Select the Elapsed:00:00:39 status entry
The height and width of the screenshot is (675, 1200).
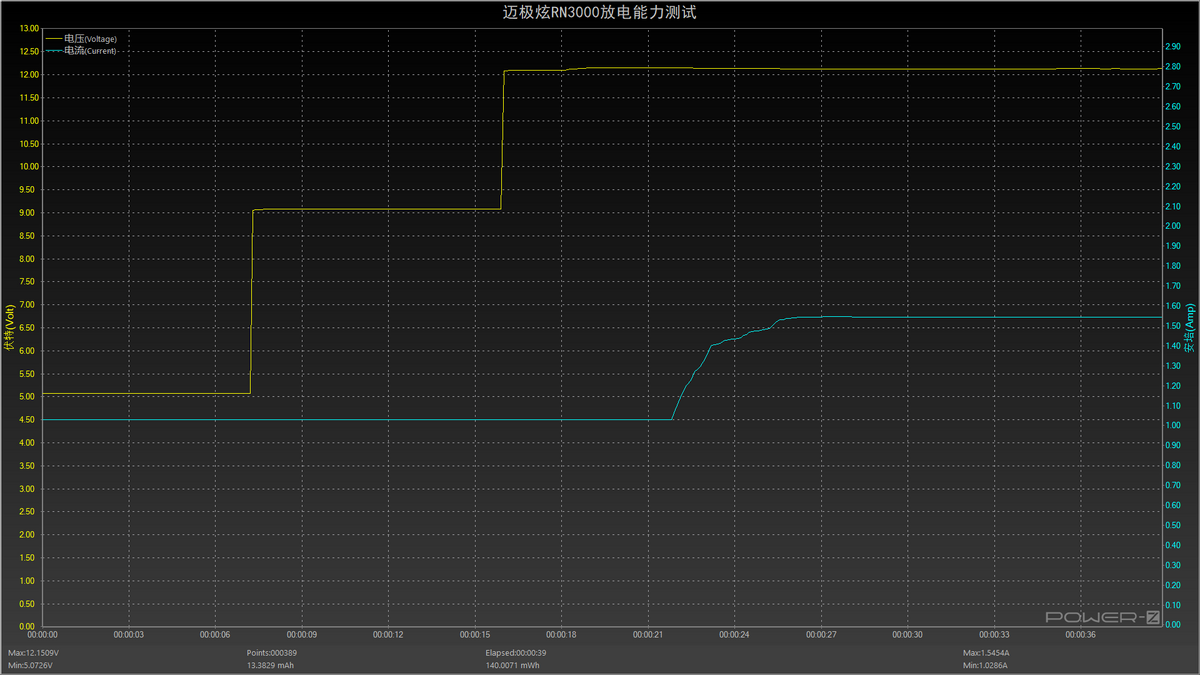[517, 652]
